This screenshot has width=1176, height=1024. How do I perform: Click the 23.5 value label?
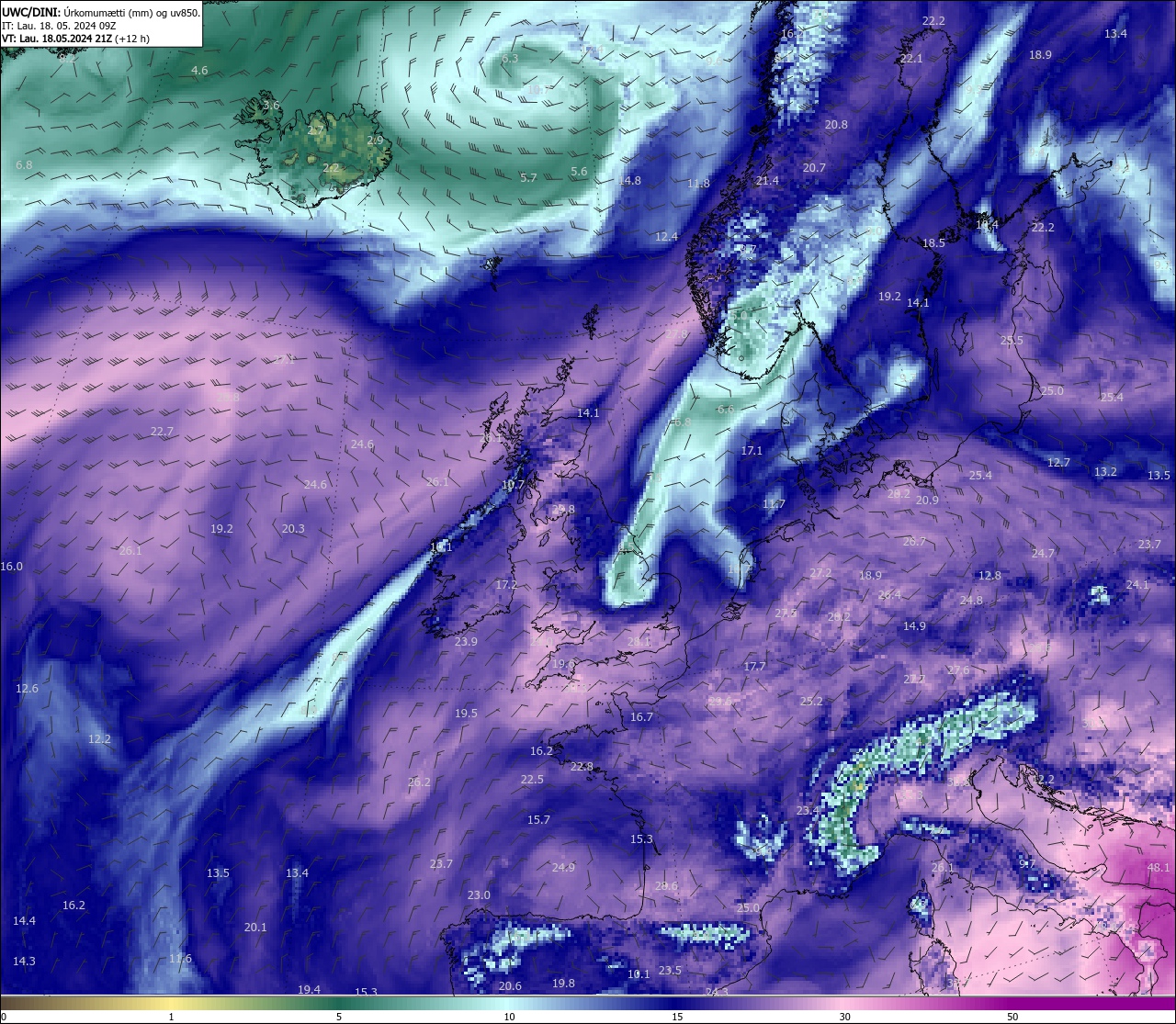point(670,971)
